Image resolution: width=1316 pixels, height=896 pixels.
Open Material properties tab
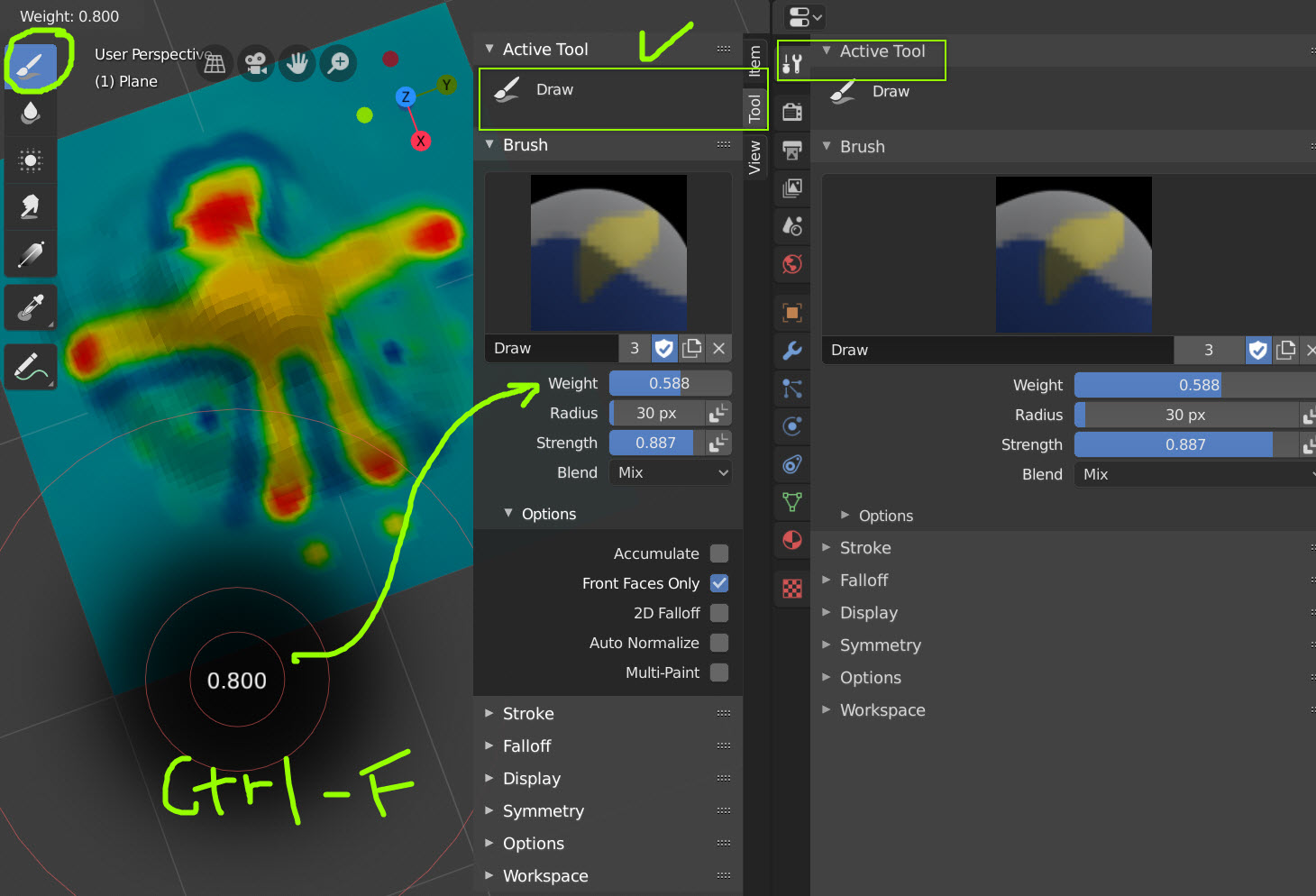click(x=792, y=540)
